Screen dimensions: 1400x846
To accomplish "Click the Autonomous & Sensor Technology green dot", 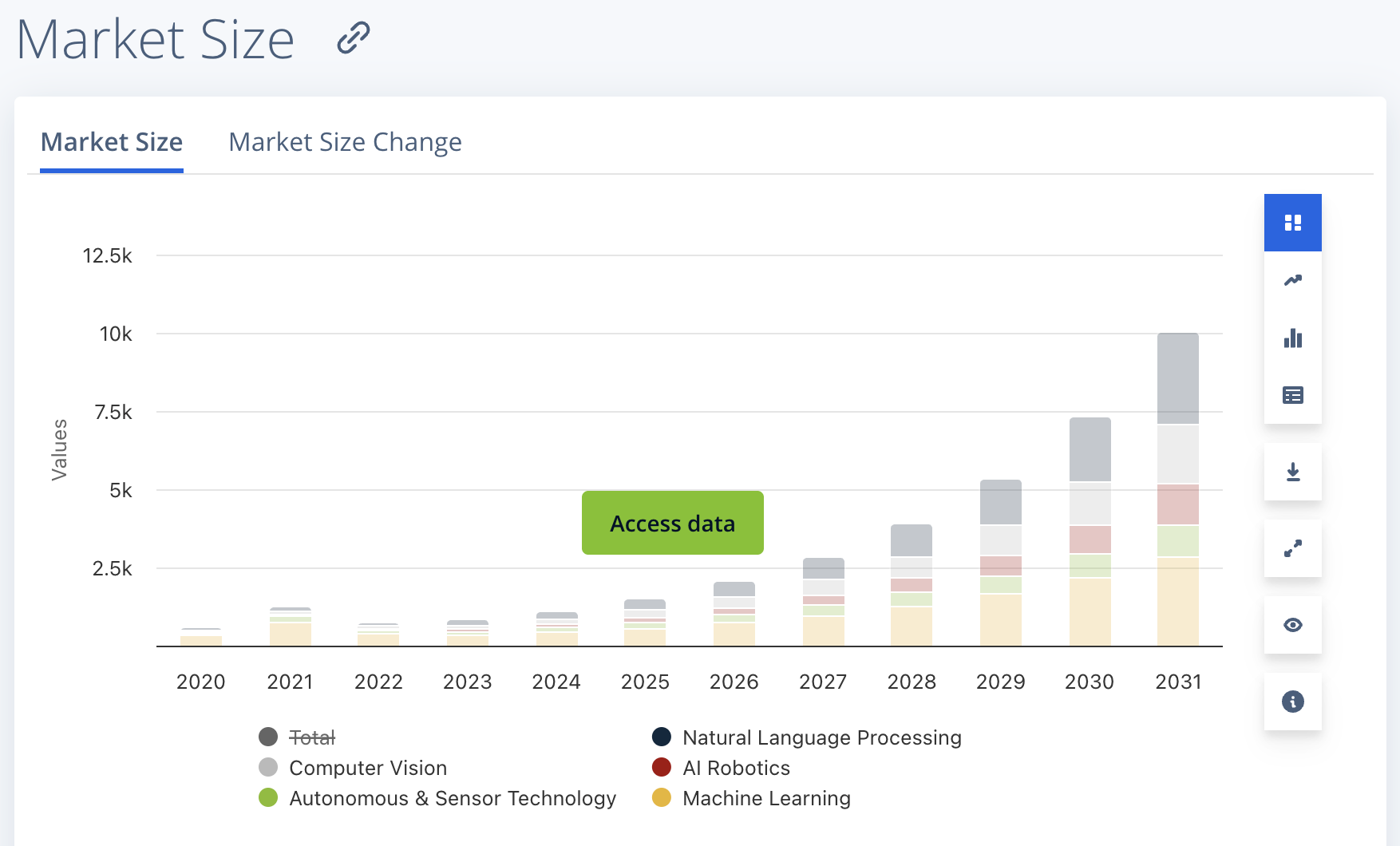I will 268,798.
